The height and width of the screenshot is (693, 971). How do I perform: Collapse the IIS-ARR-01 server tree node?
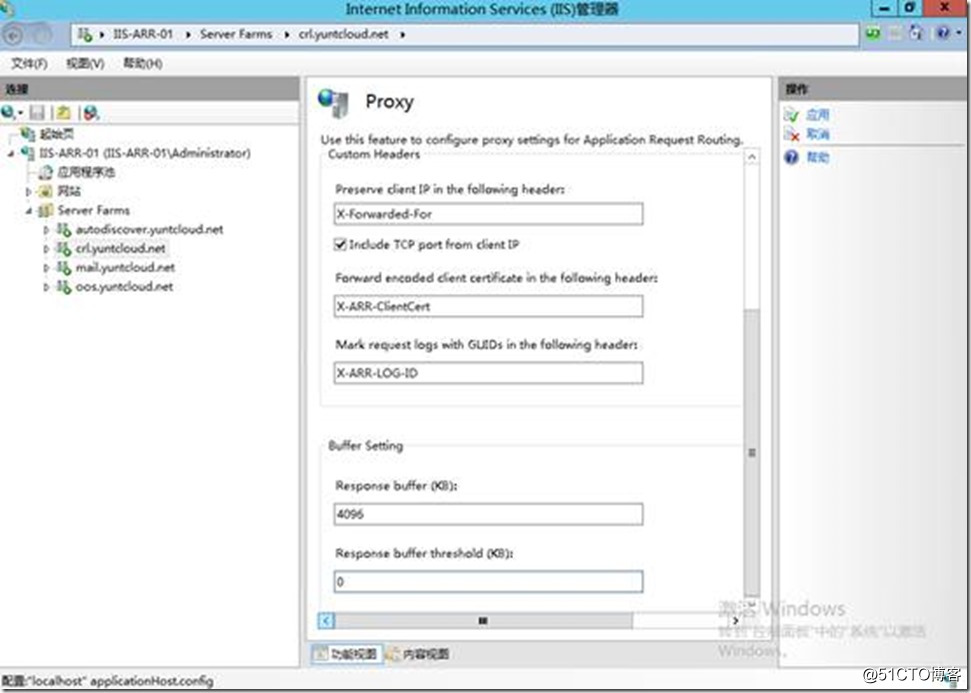(x=11, y=154)
